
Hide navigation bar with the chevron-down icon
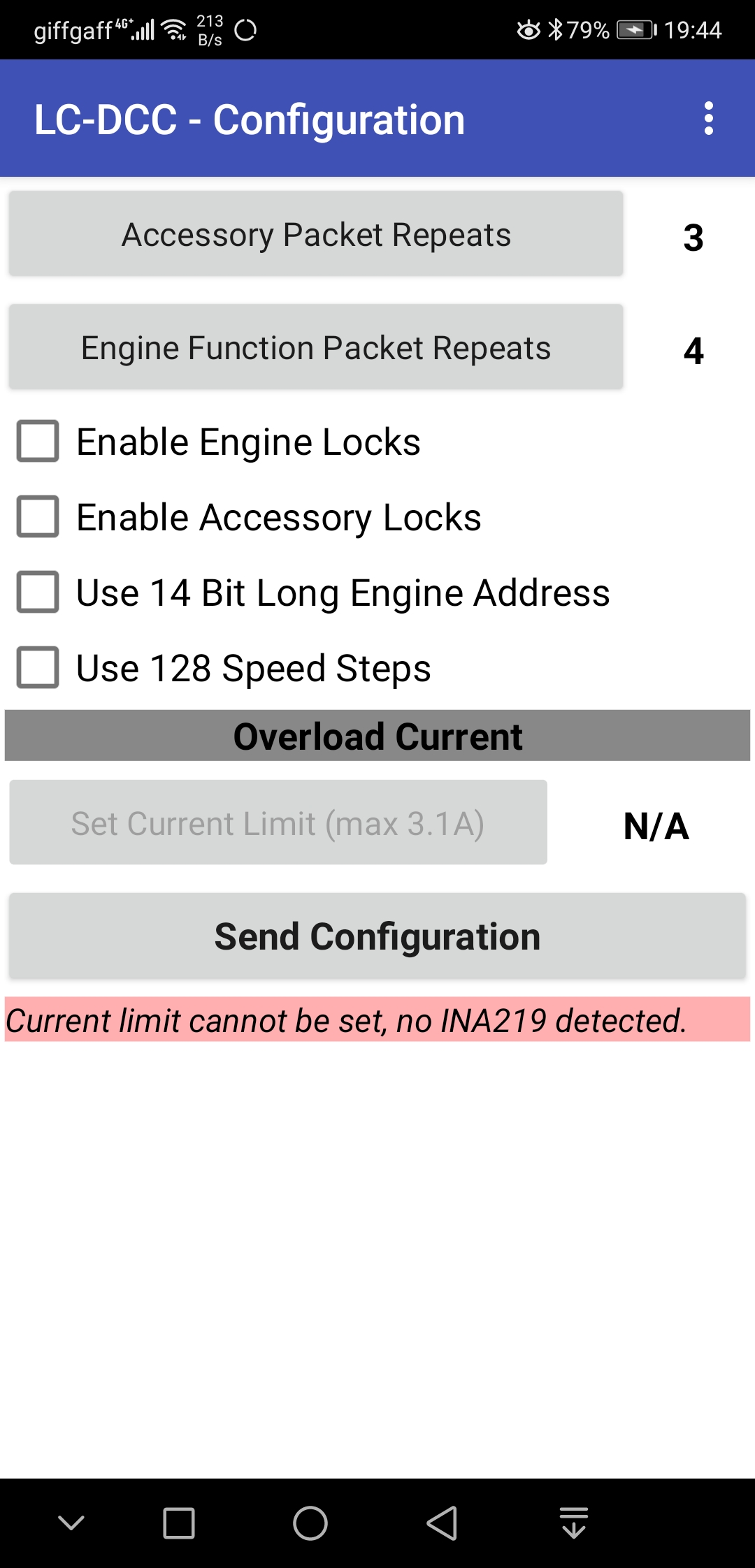click(x=71, y=1523)
